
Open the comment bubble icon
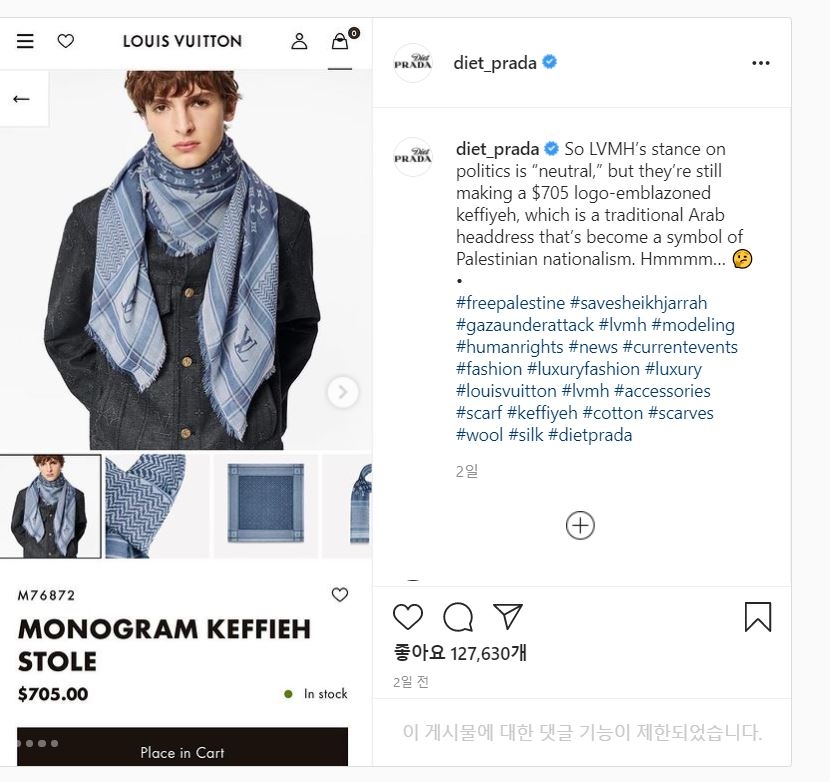click(x=458, y=617)
